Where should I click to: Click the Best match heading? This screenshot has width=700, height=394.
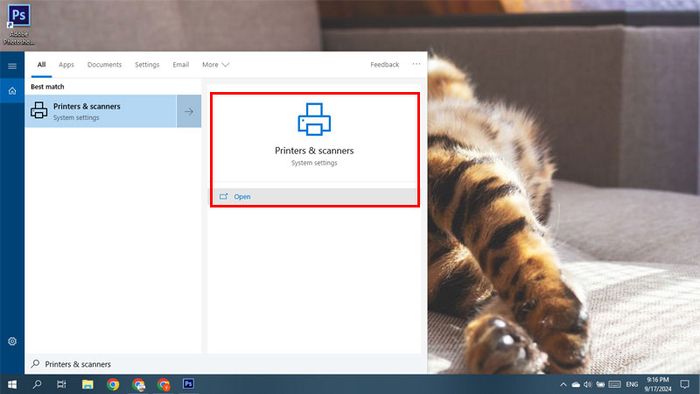[47, 87]
